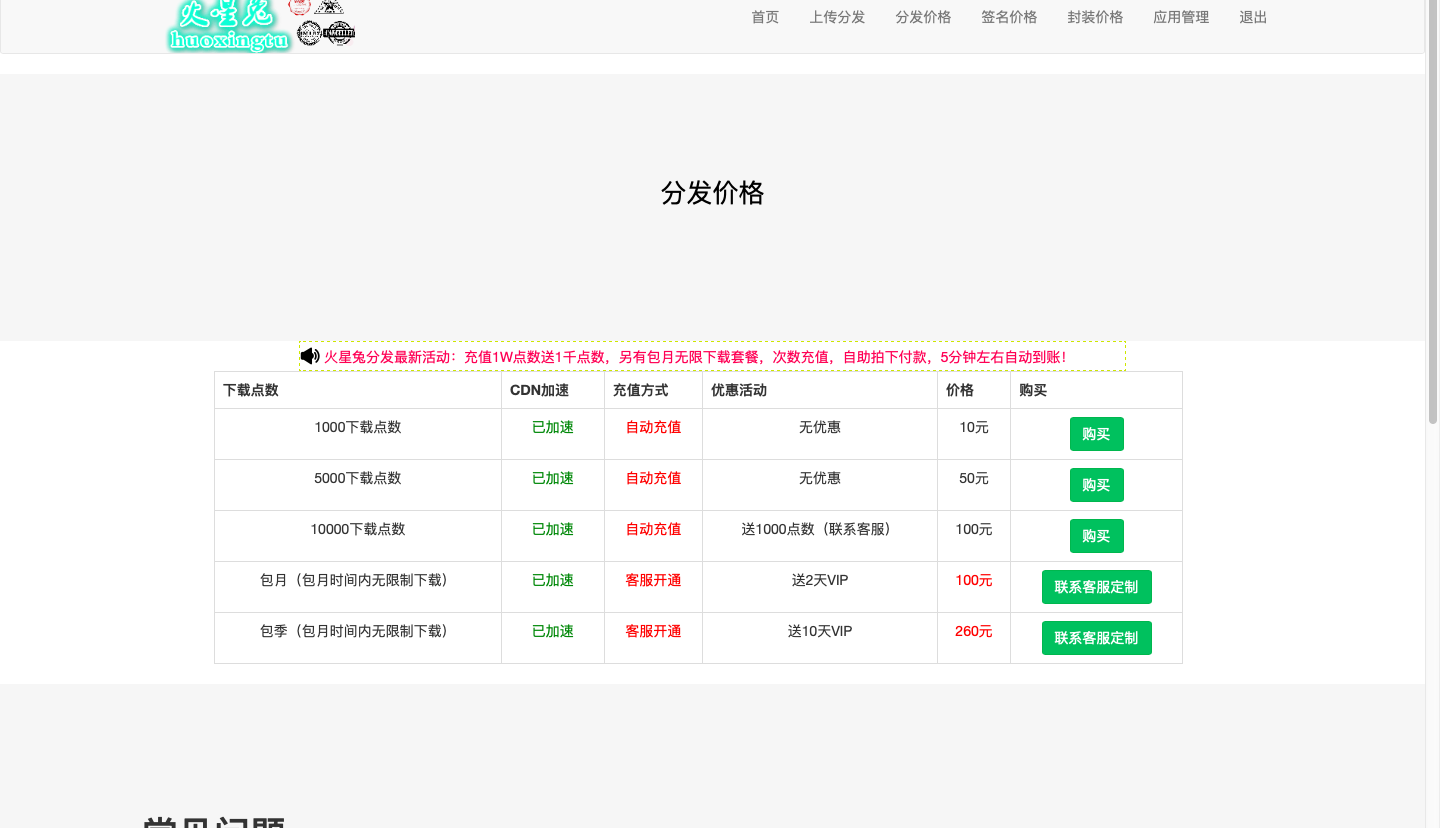
Task: Click the huoxingtu logo in header
Action: [229, 26]
